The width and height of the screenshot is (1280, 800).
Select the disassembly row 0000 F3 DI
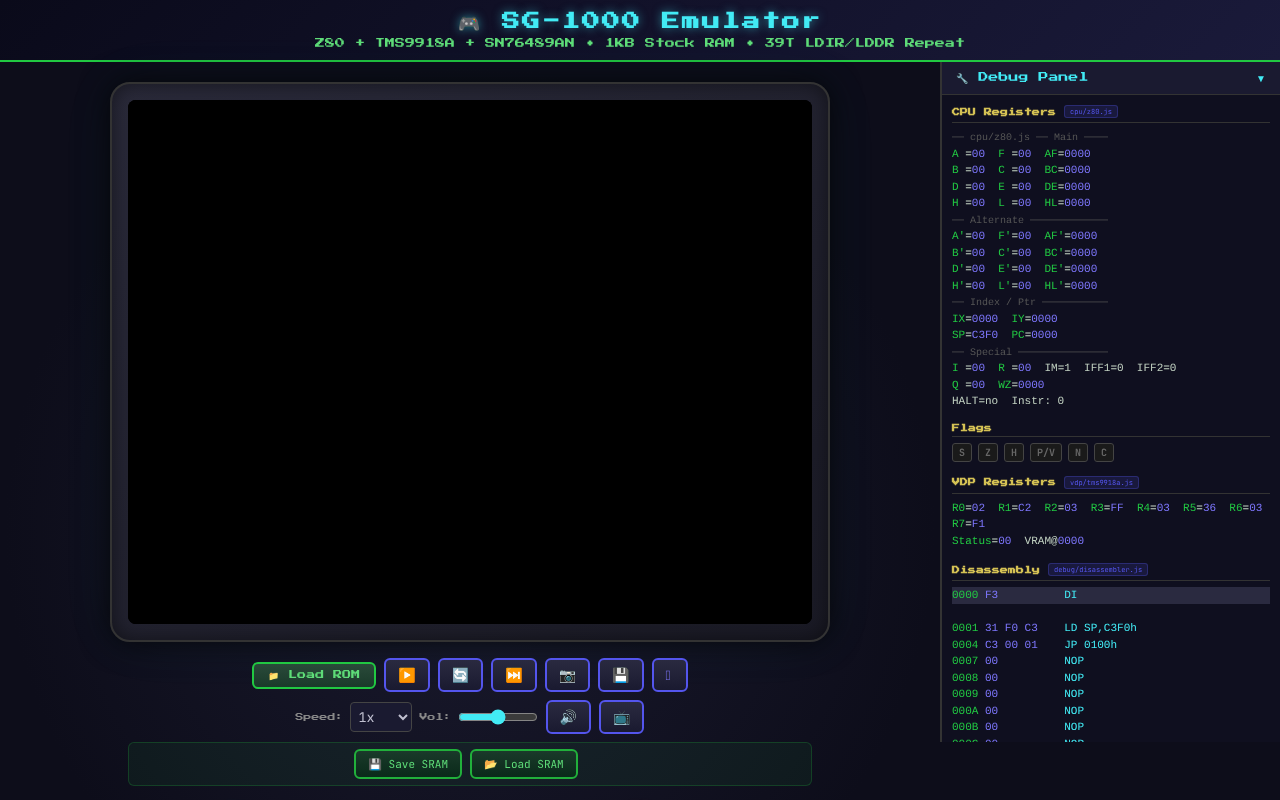(x=1111, y=595)
